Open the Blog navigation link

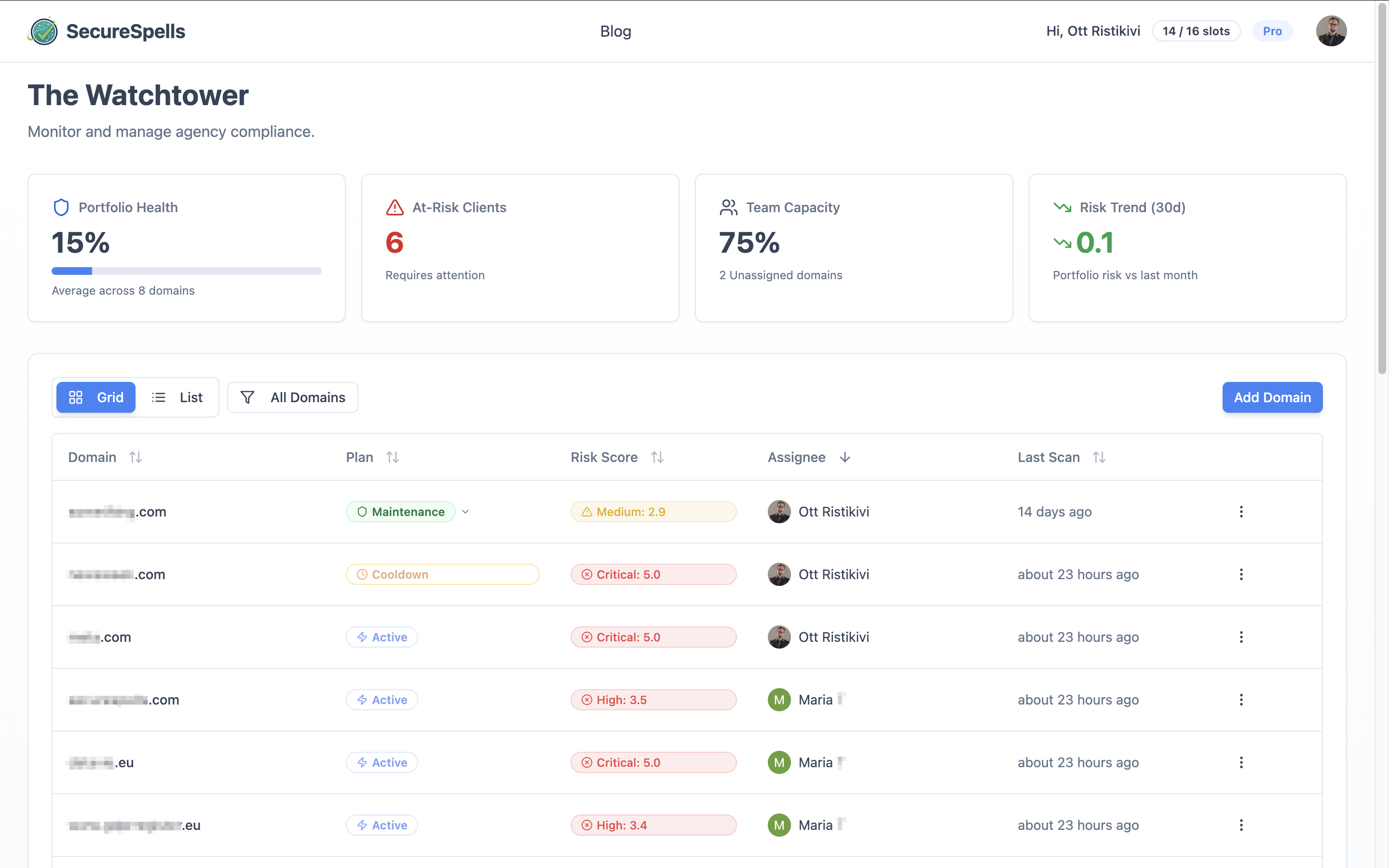pyautogui.click(x=615, y=31)
